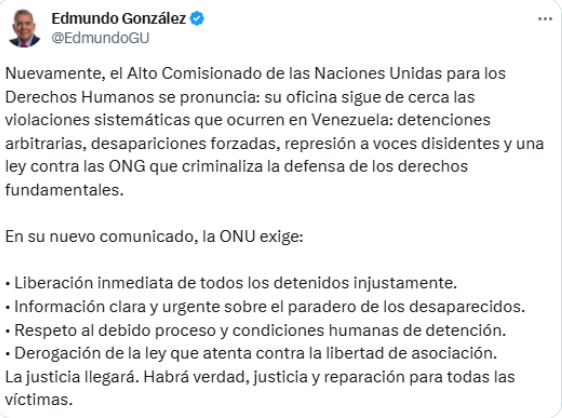Click the final word 'víctimas.'

coord(39,400)
